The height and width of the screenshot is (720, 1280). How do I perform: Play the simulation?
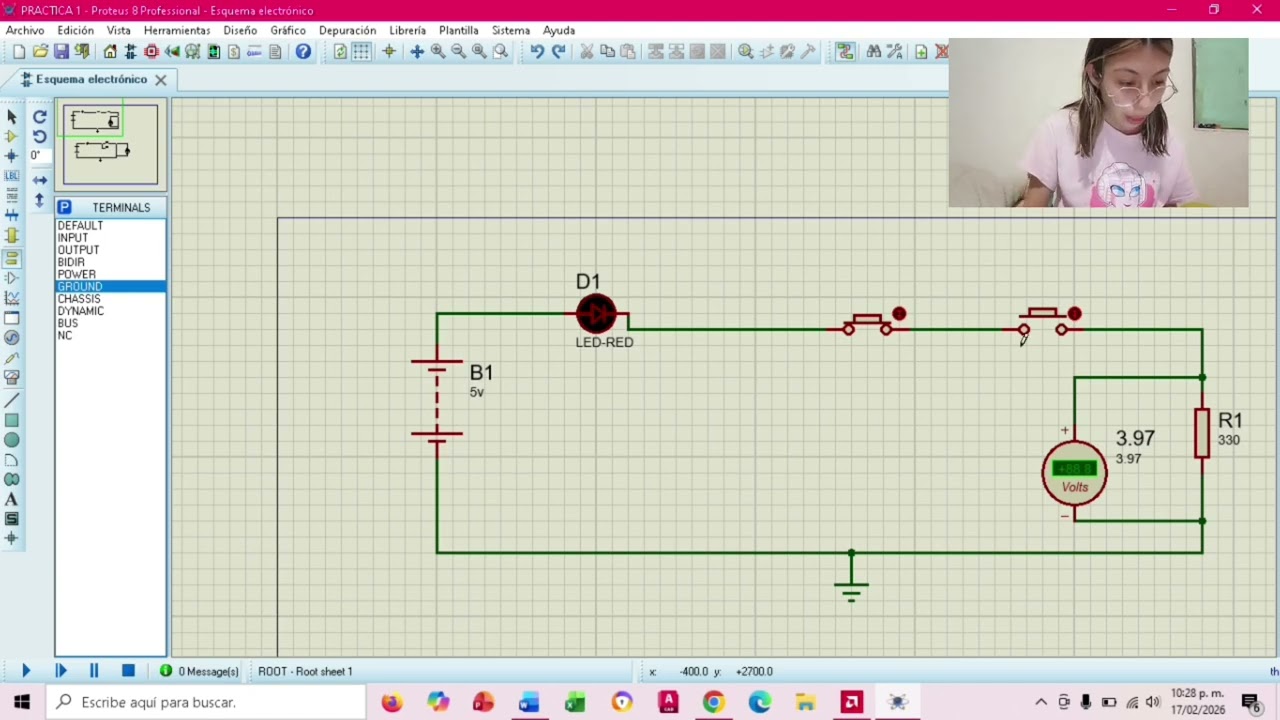(x=26, y=671)
